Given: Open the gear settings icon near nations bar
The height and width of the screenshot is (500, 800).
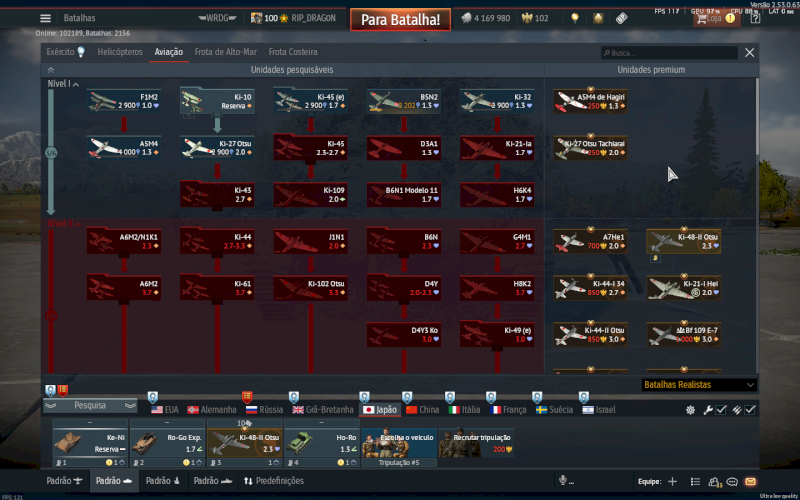Looking at the screenshot, I should [690, 410].
